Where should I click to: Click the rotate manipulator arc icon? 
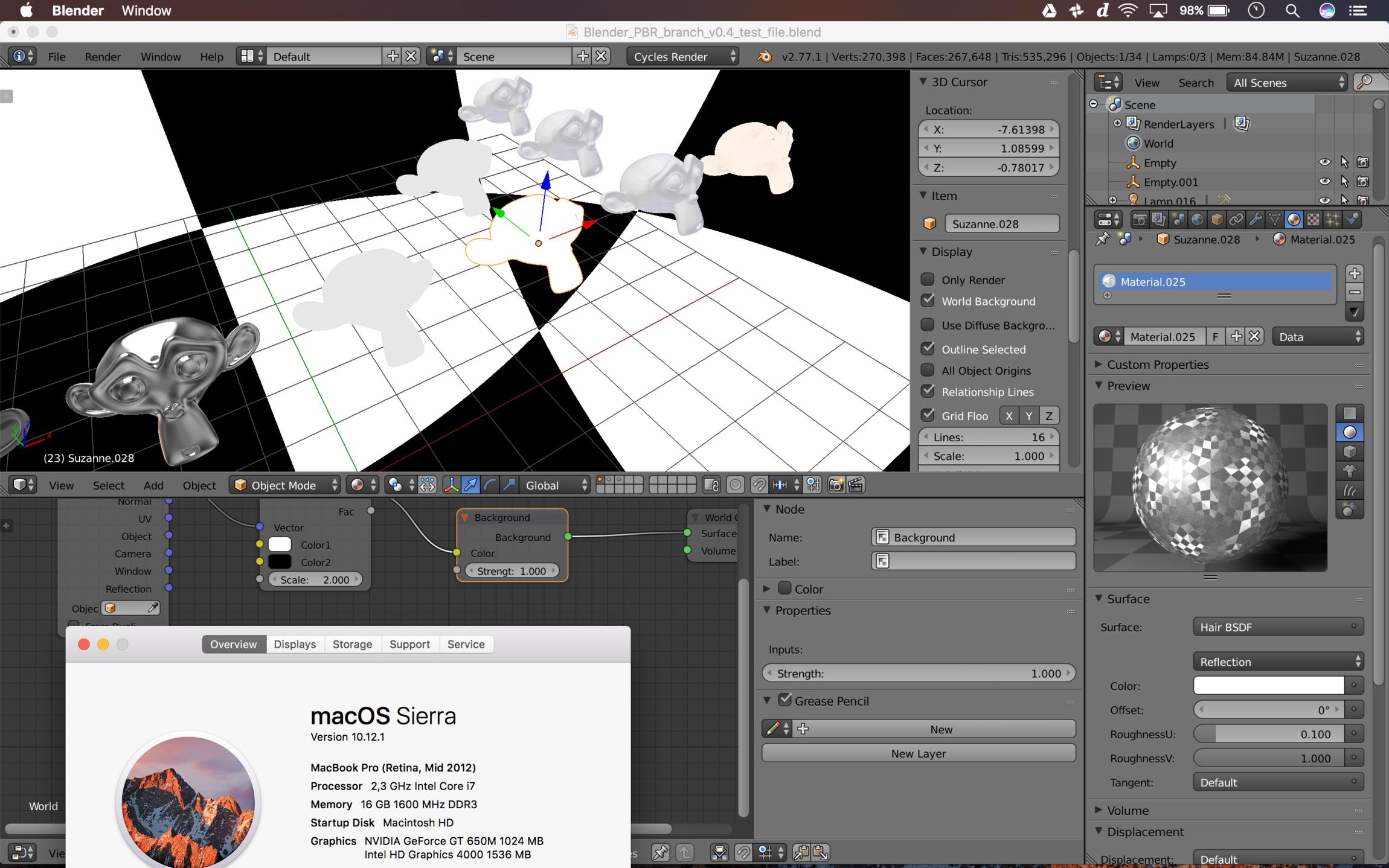pyautogui.click(x=490, y=485)
